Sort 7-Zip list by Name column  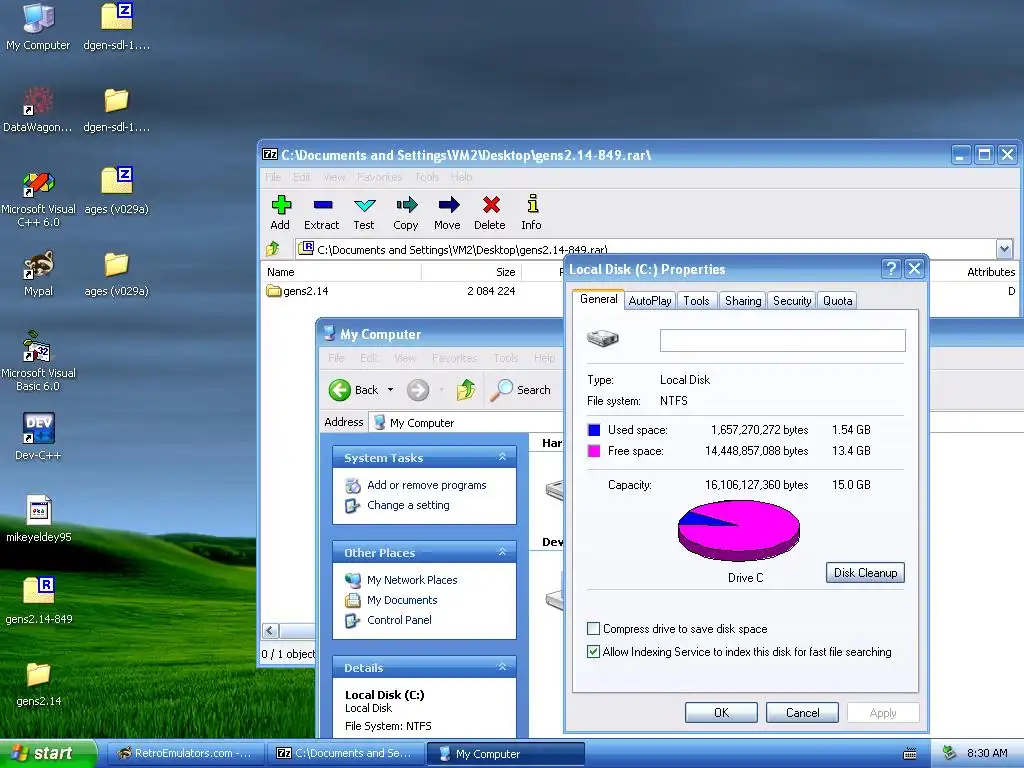click(x=342, y=272)
